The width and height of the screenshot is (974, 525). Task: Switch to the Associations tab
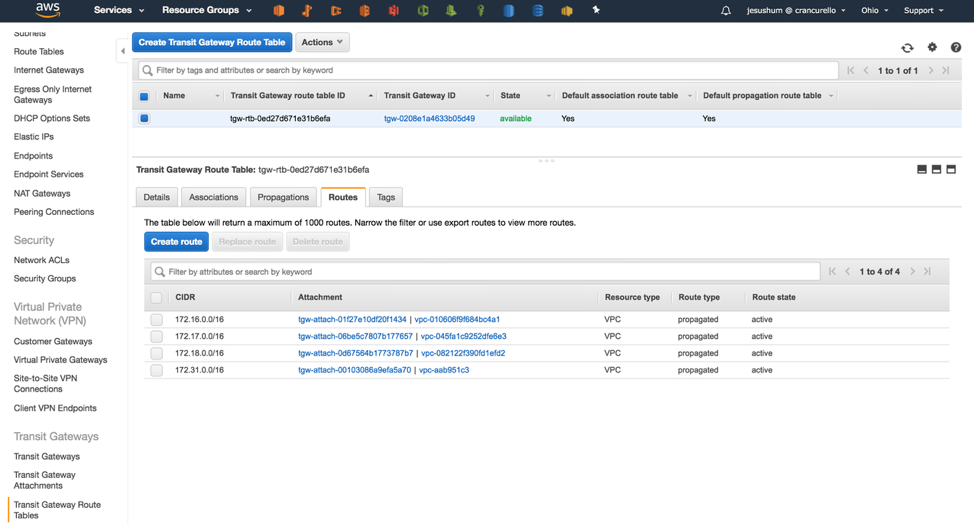pyautogui.click(x=213, y=197)
